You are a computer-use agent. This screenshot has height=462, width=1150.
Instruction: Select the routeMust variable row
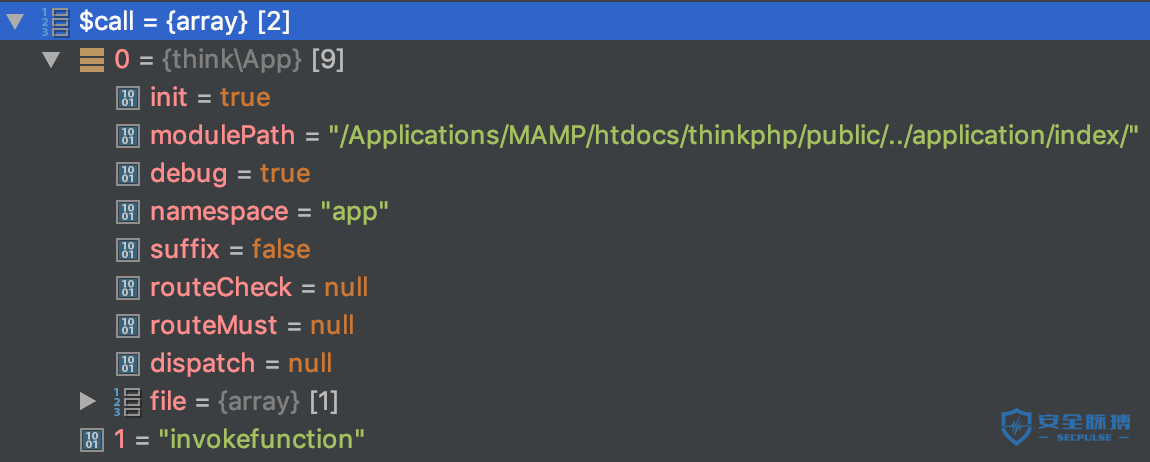(575, 325)
